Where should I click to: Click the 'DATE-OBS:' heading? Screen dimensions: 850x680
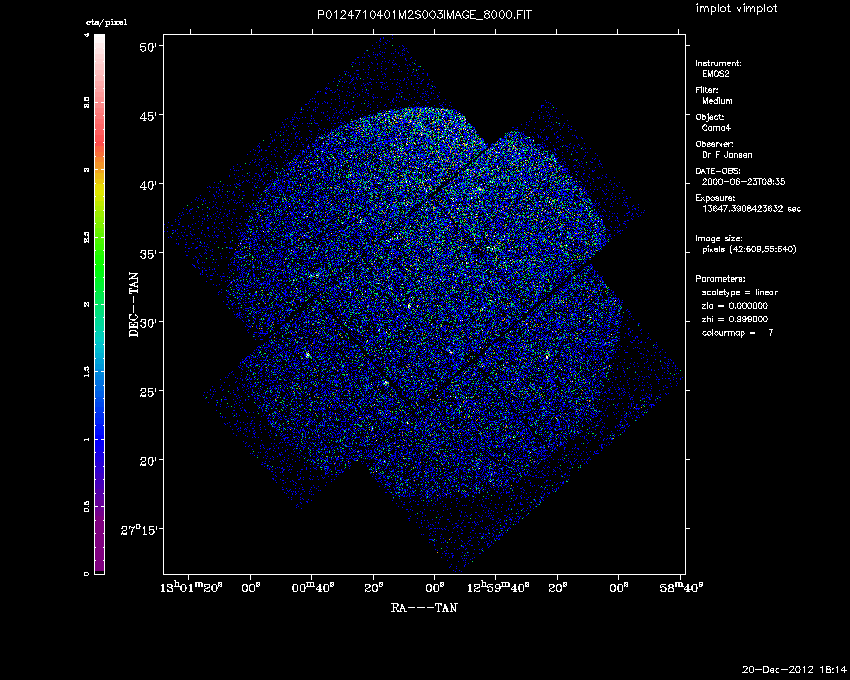[718, 171]
